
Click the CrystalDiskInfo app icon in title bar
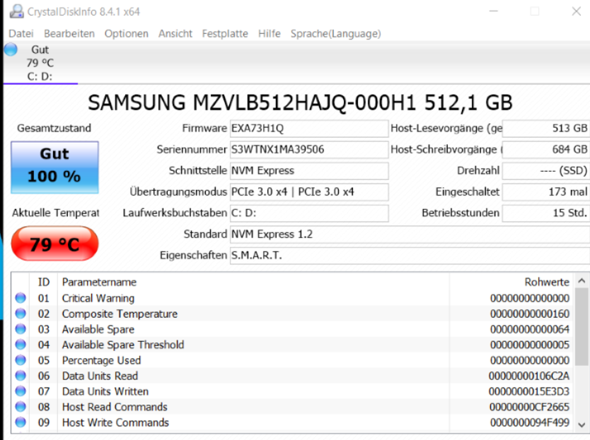(17, 11)
